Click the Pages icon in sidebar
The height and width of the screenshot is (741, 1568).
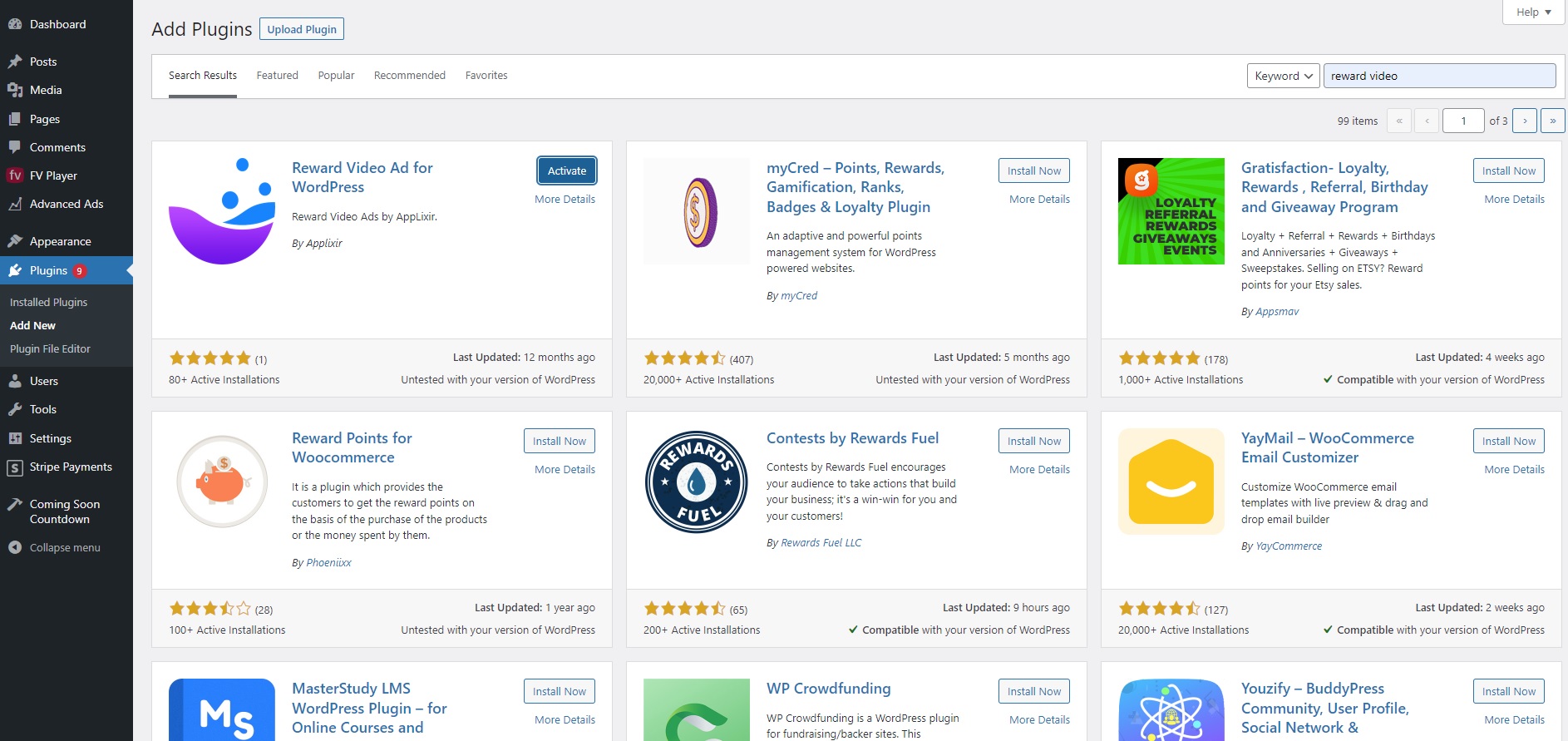pos(15,119)
